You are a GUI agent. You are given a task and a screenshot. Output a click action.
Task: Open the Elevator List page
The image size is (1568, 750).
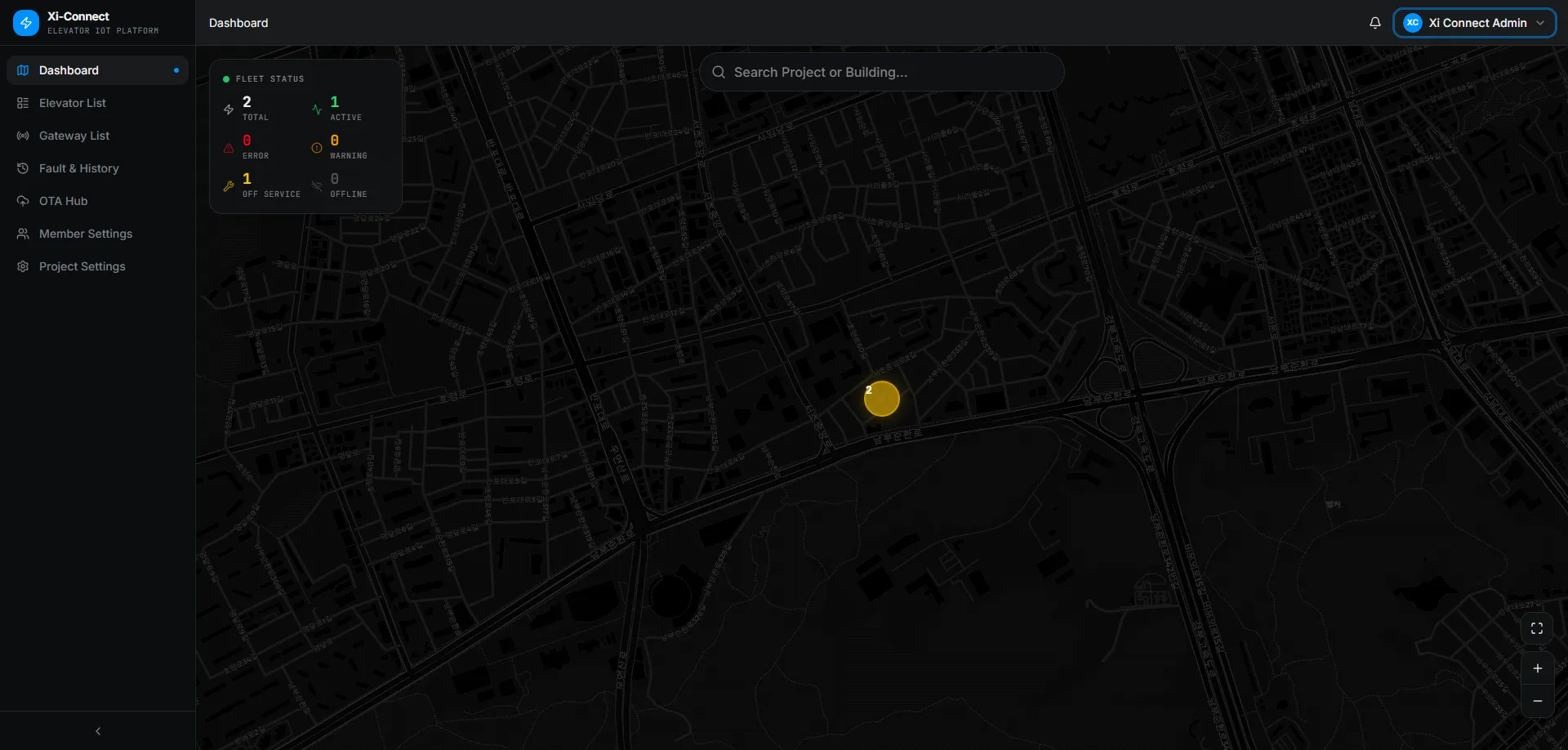tap(73, 103)
